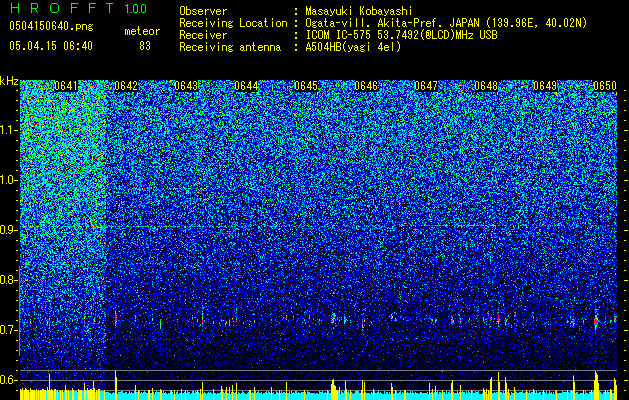Click the bright meteor echo below 0650
This screenshot has width=629, height=400.
point(596,321)
